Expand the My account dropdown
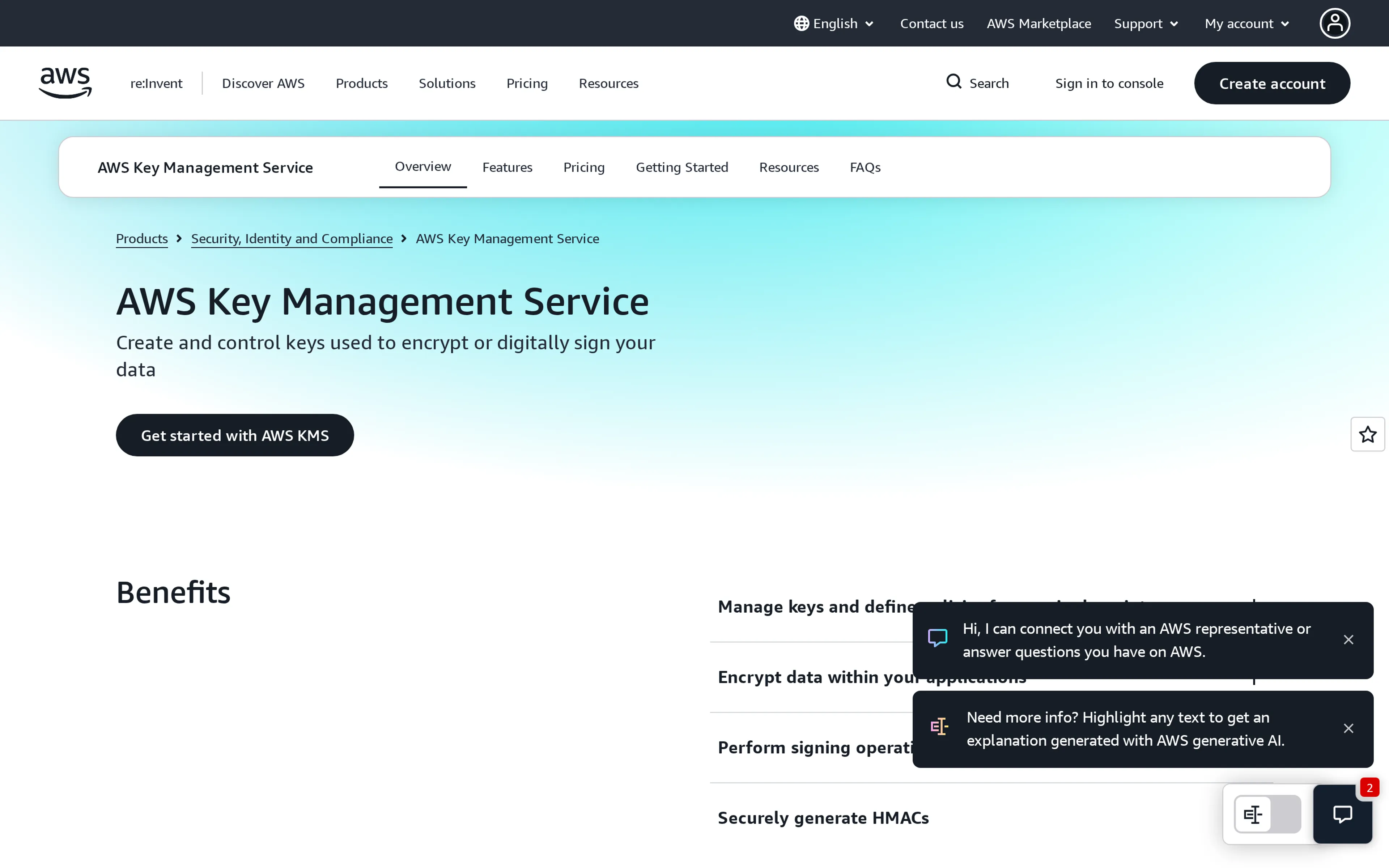 [1246, 24]
